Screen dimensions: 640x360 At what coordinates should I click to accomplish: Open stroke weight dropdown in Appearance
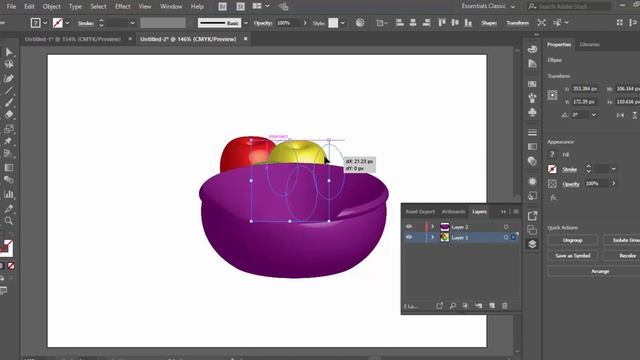tap(613, 169)
